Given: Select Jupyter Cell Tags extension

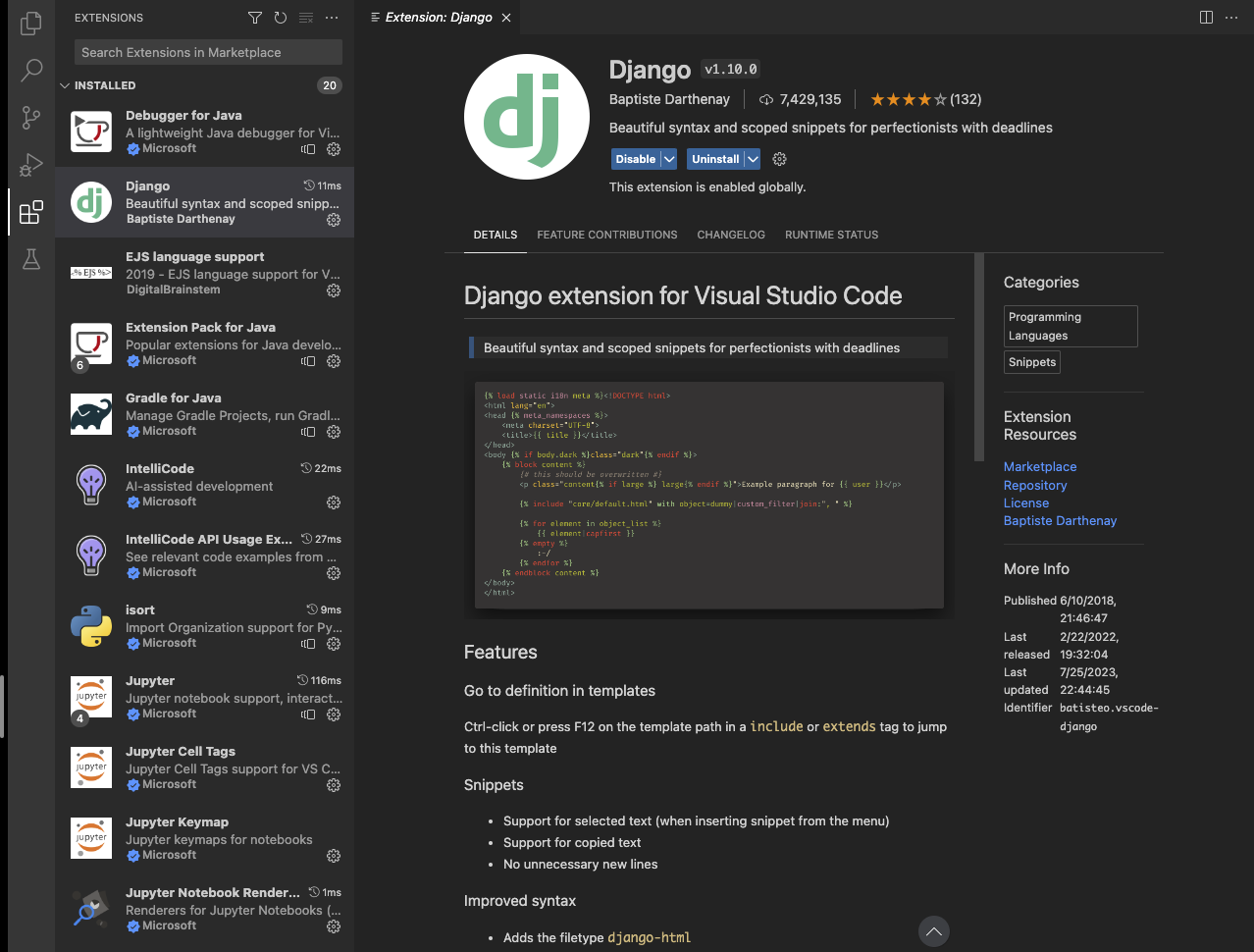Looking at the screenshot, I should tap(204, 767).
